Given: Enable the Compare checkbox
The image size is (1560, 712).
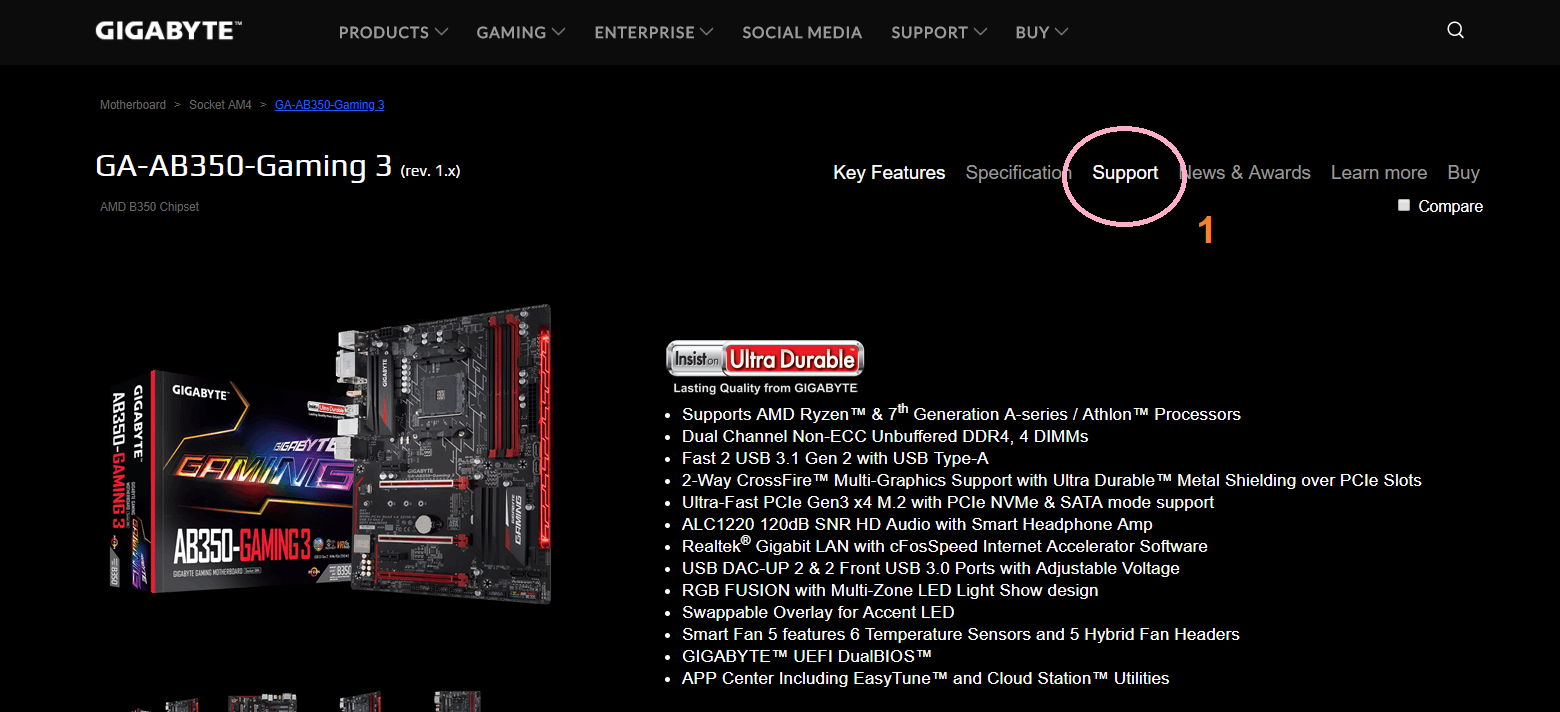Looking at the screenshot, I should (x=1404, y=205).
